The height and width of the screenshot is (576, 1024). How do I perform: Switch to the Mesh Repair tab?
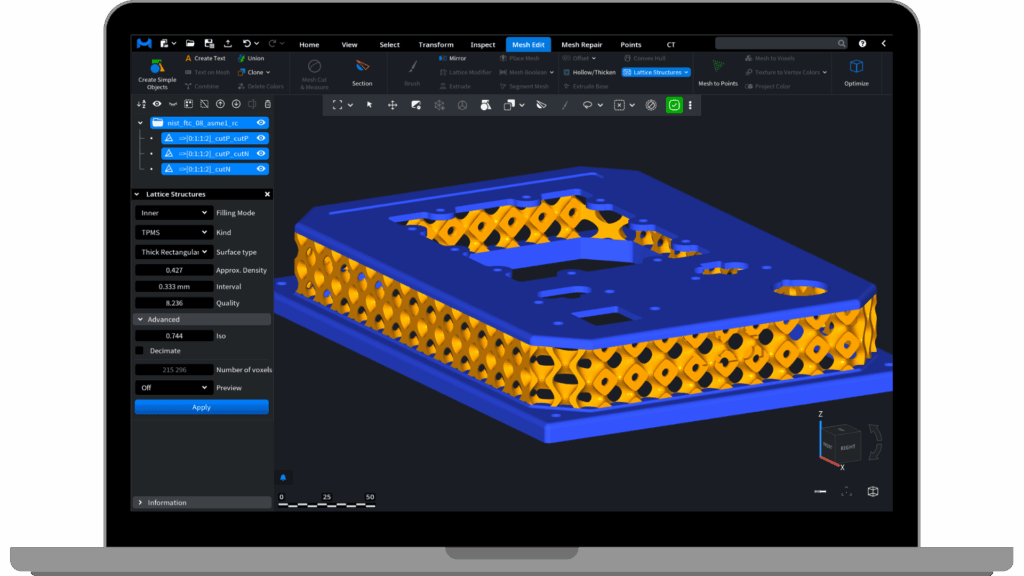(582, 44)
